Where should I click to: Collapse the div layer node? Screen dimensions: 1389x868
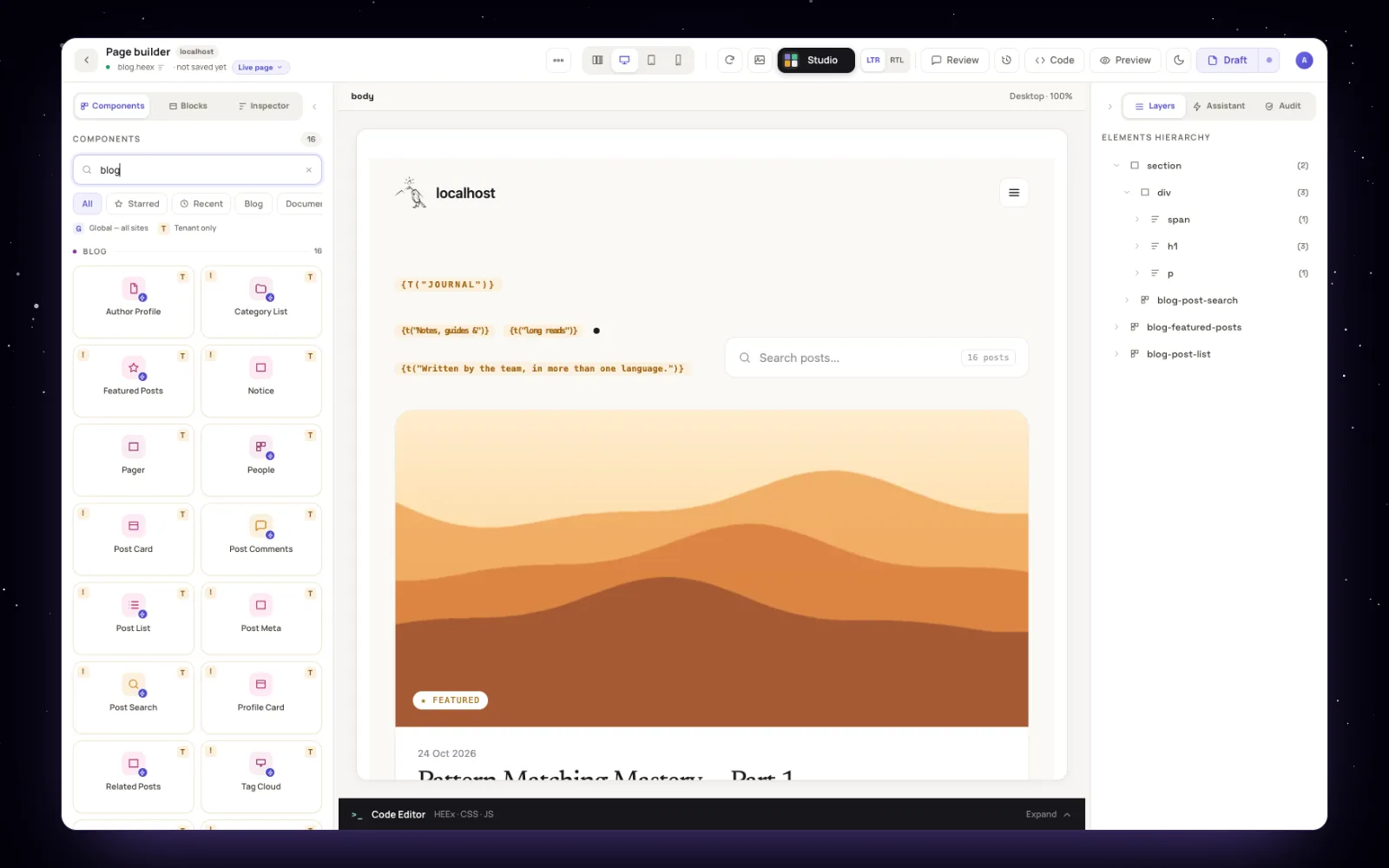tap(1127, 193)
